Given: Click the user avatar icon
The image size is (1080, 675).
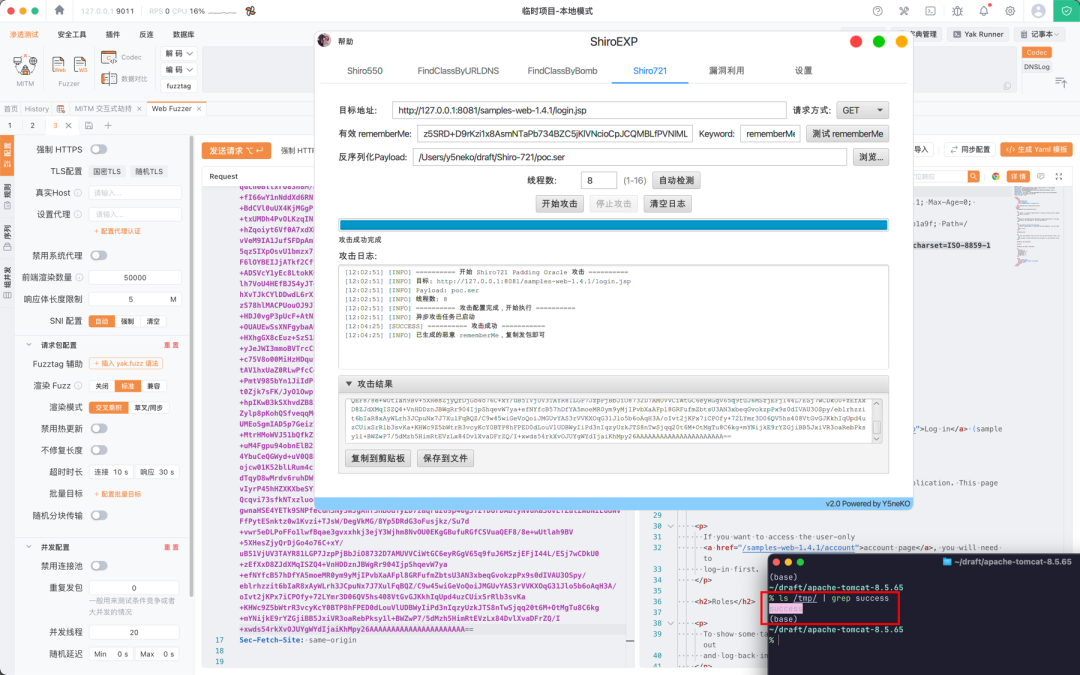Looking at the screenshot, I should point(1039,11).
